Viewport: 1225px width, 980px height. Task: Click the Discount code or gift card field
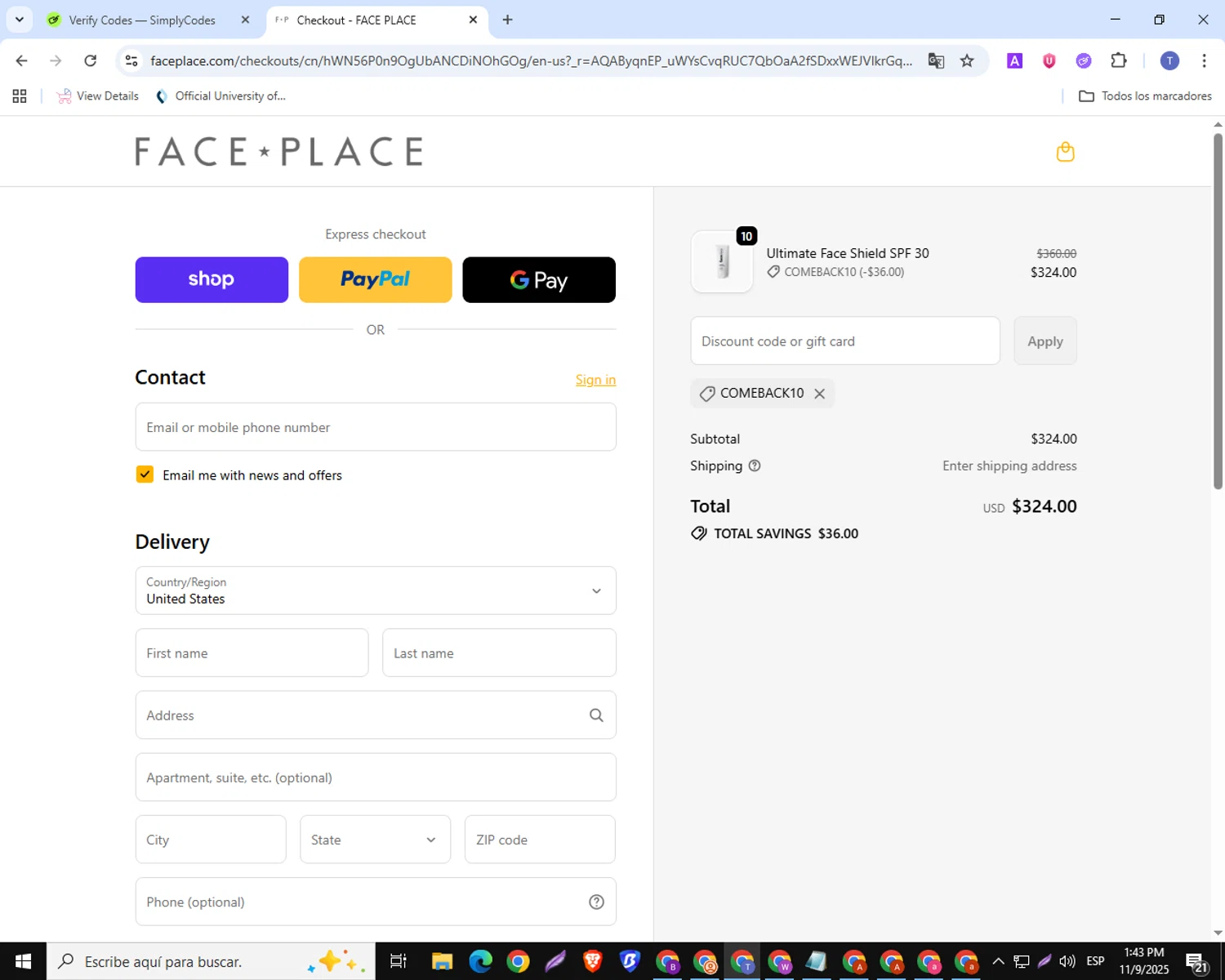tap(845, 341)
